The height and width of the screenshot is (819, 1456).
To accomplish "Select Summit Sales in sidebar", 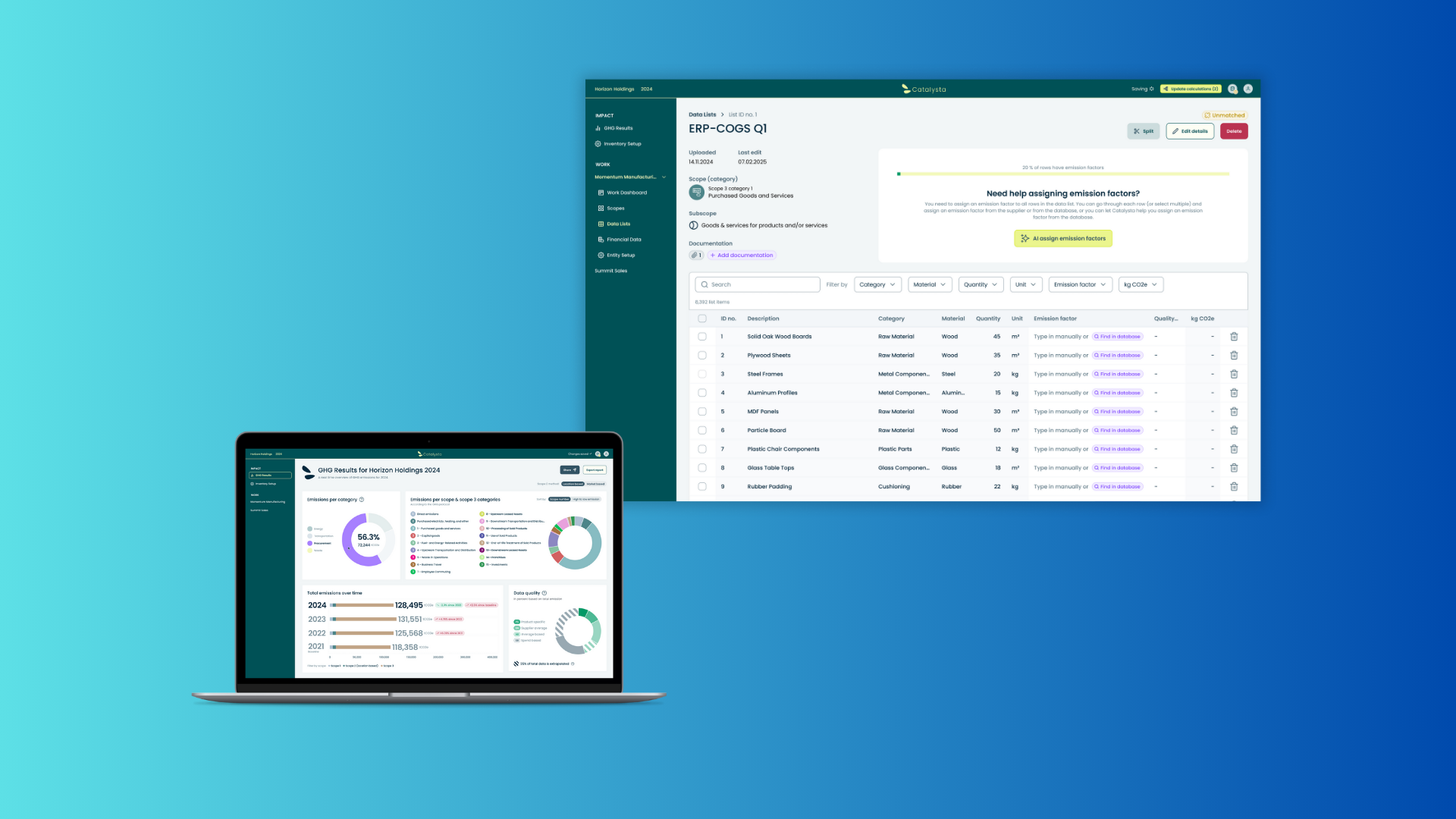I will 610,271.
